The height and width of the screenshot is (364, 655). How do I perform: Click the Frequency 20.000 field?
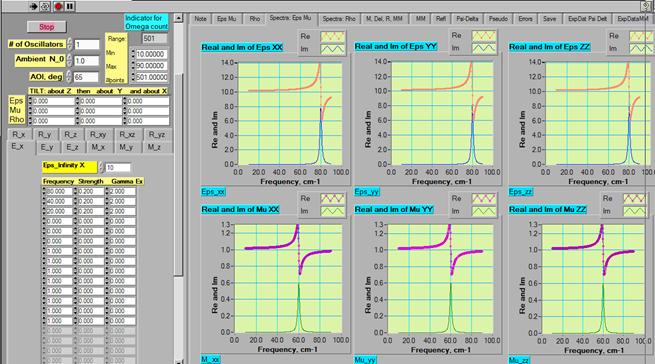(x=59, y=211)
